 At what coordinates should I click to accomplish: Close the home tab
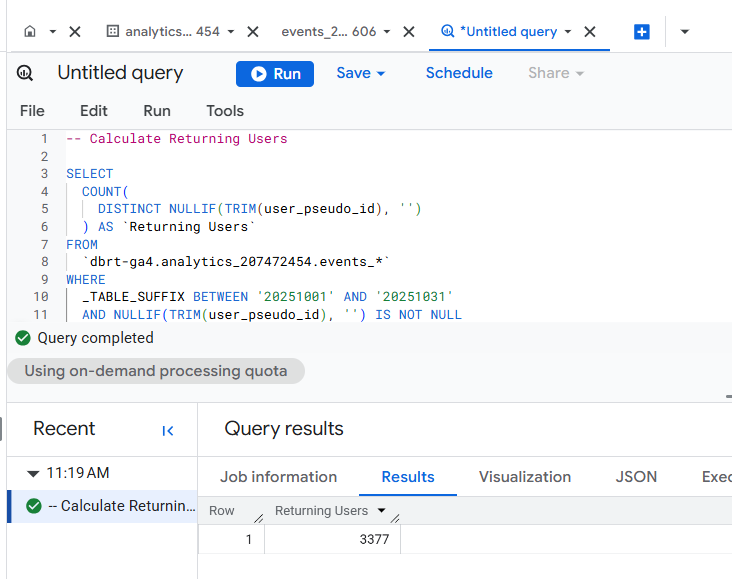pyautogui.click(x=75, y=32)
